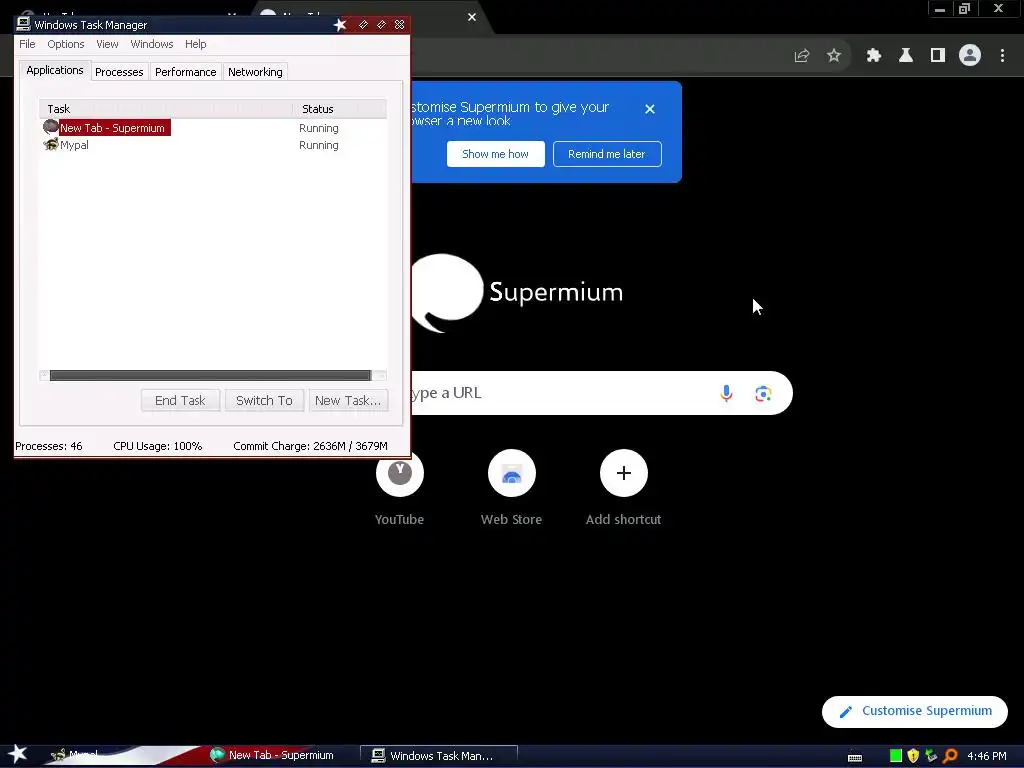Open the three-dot menu in Supermium
1024x768 pixels.
(1002, 56)
